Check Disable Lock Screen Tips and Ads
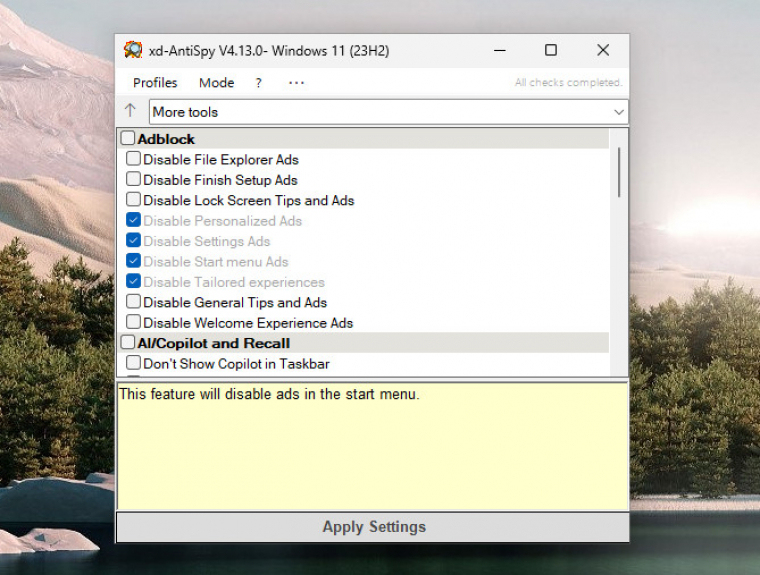Viewport: 760px width, 575px height. (x=133, y=200)
